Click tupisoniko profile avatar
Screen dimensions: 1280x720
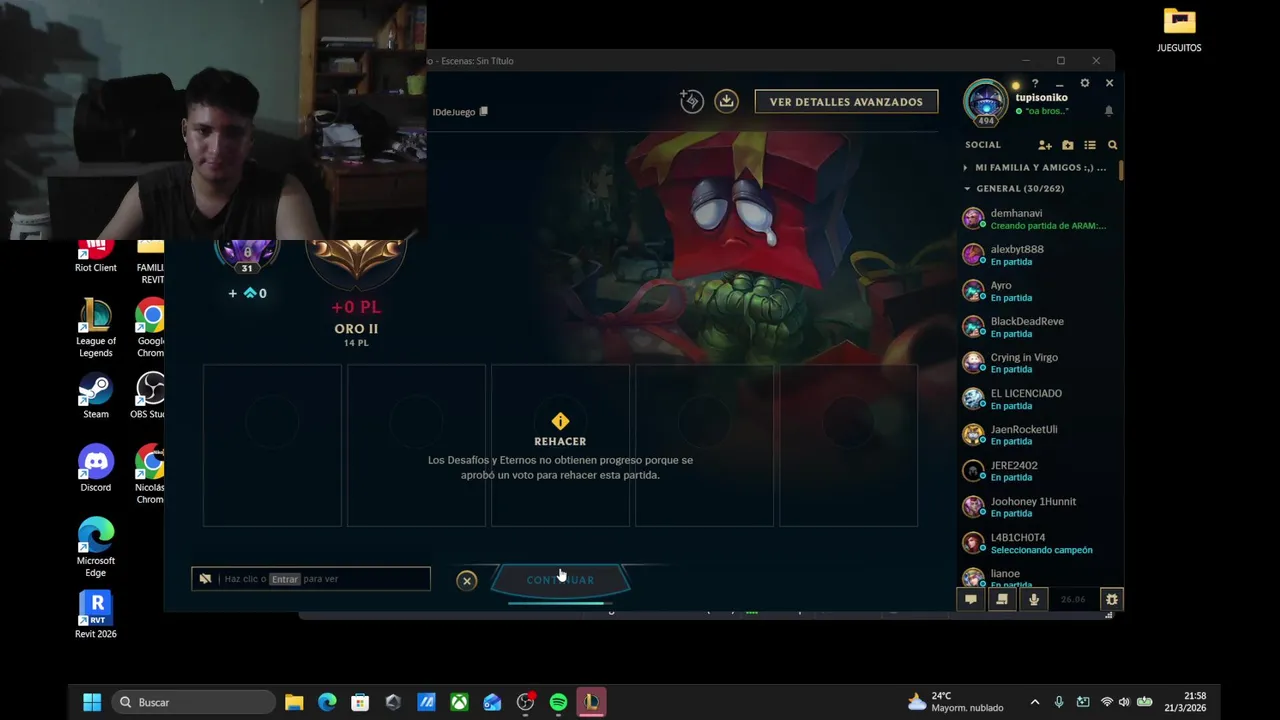pos(986,101)
